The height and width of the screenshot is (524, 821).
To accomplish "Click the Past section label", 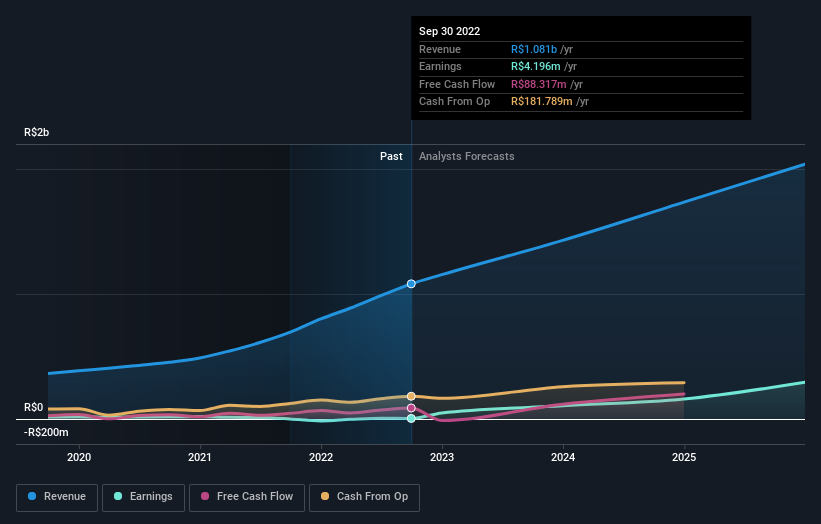I will pos(391,156).
